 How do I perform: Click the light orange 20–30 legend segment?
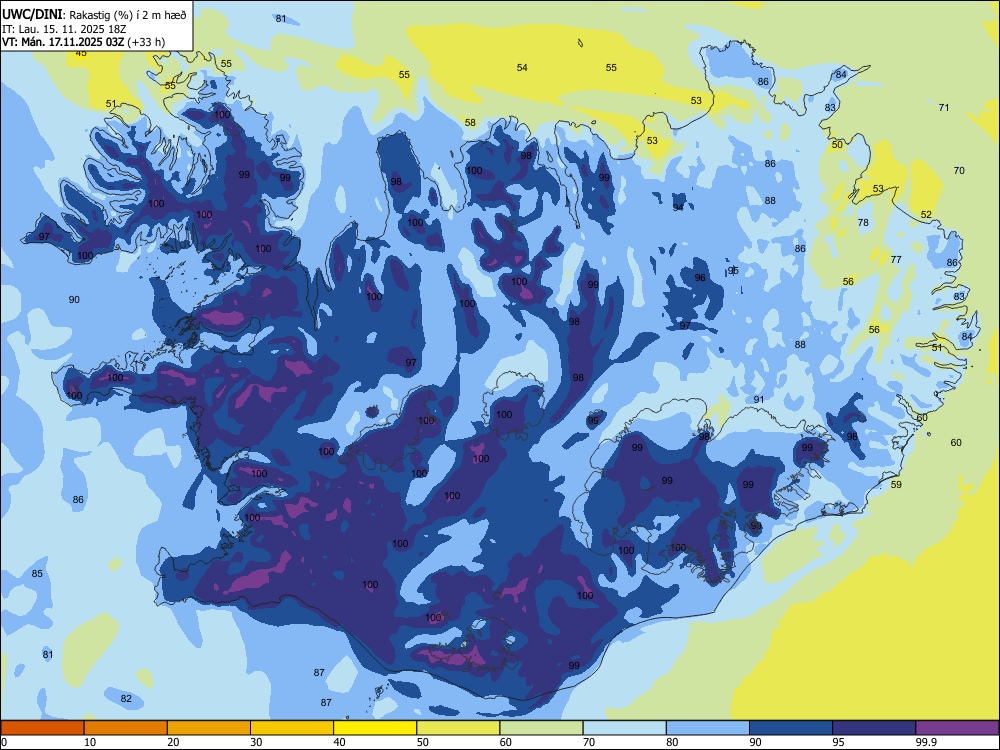209,728
